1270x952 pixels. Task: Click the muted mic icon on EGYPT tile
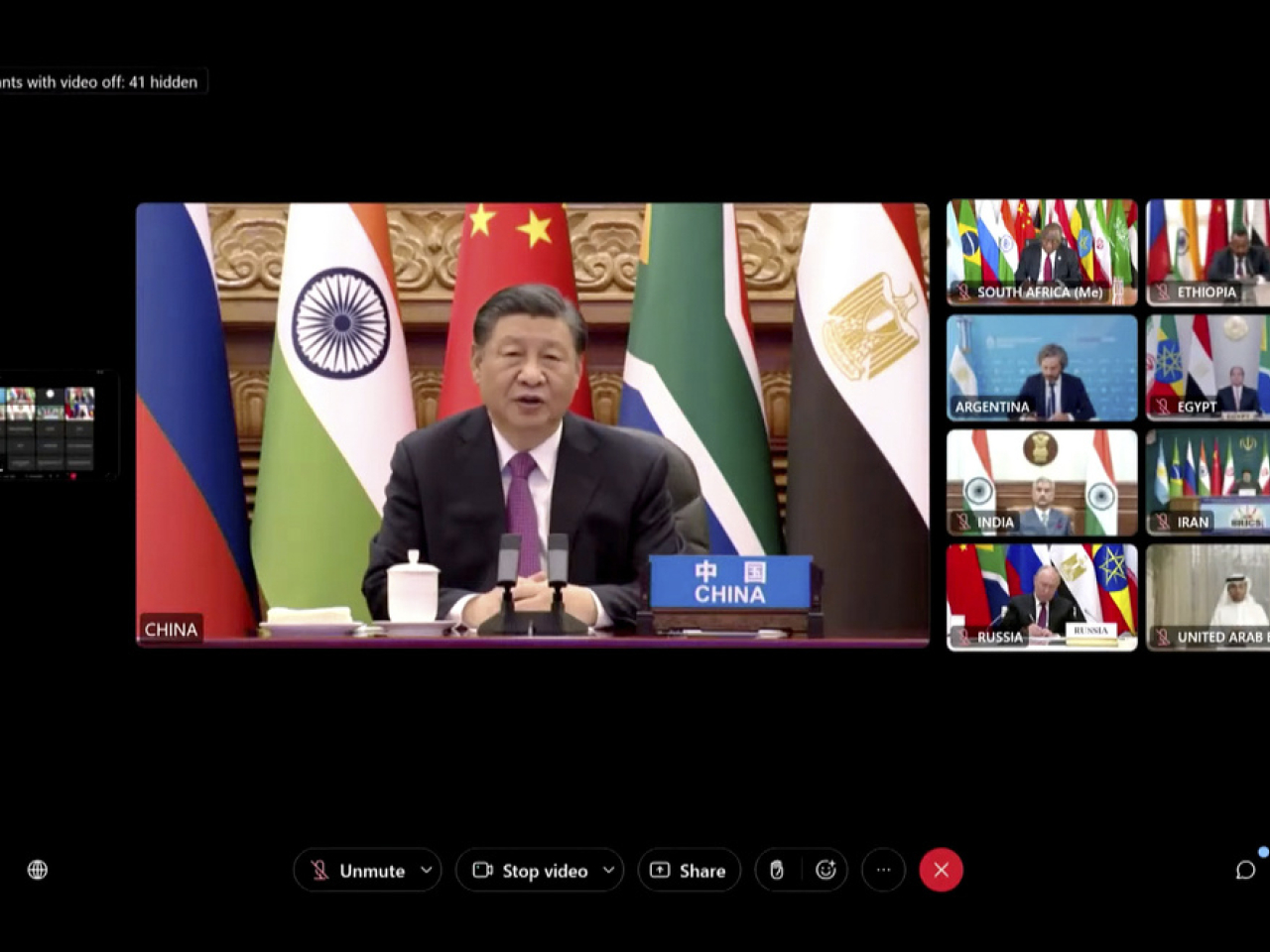point(1163,407)
